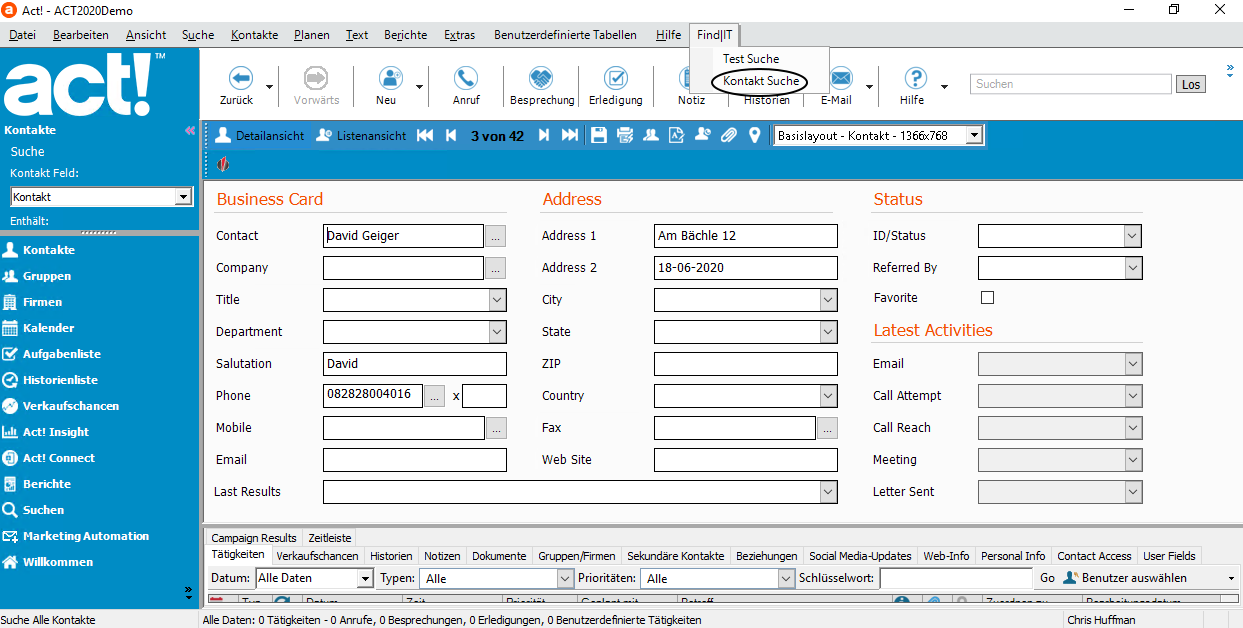Expand the Department dropdown

pyautogui.click(x=498, y=332)
